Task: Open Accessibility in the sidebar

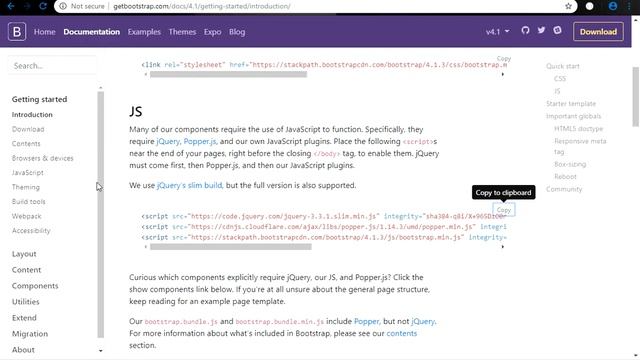Action: [31, 231]
